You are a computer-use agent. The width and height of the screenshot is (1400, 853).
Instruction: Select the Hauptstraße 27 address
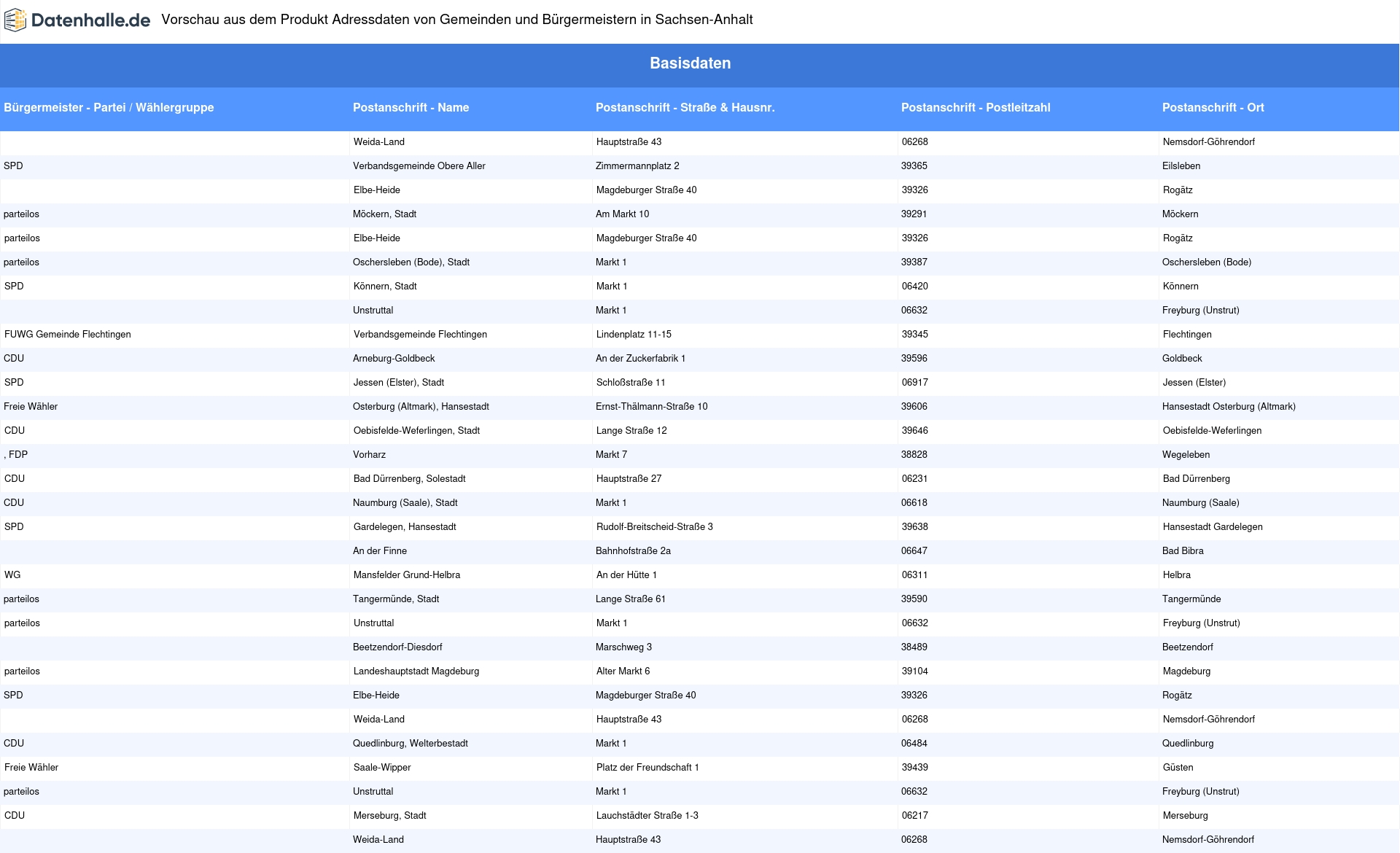pos(629,479)
